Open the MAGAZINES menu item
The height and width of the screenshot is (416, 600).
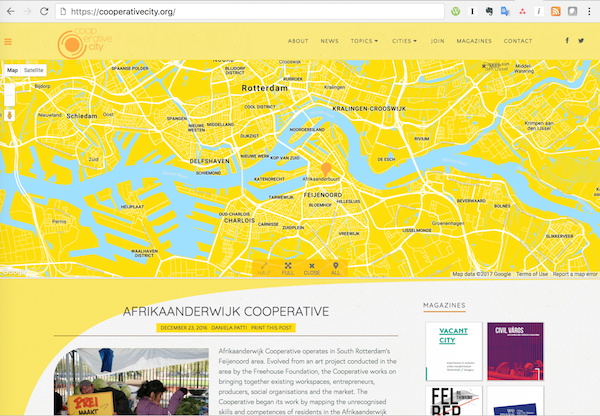pos(474,41)
